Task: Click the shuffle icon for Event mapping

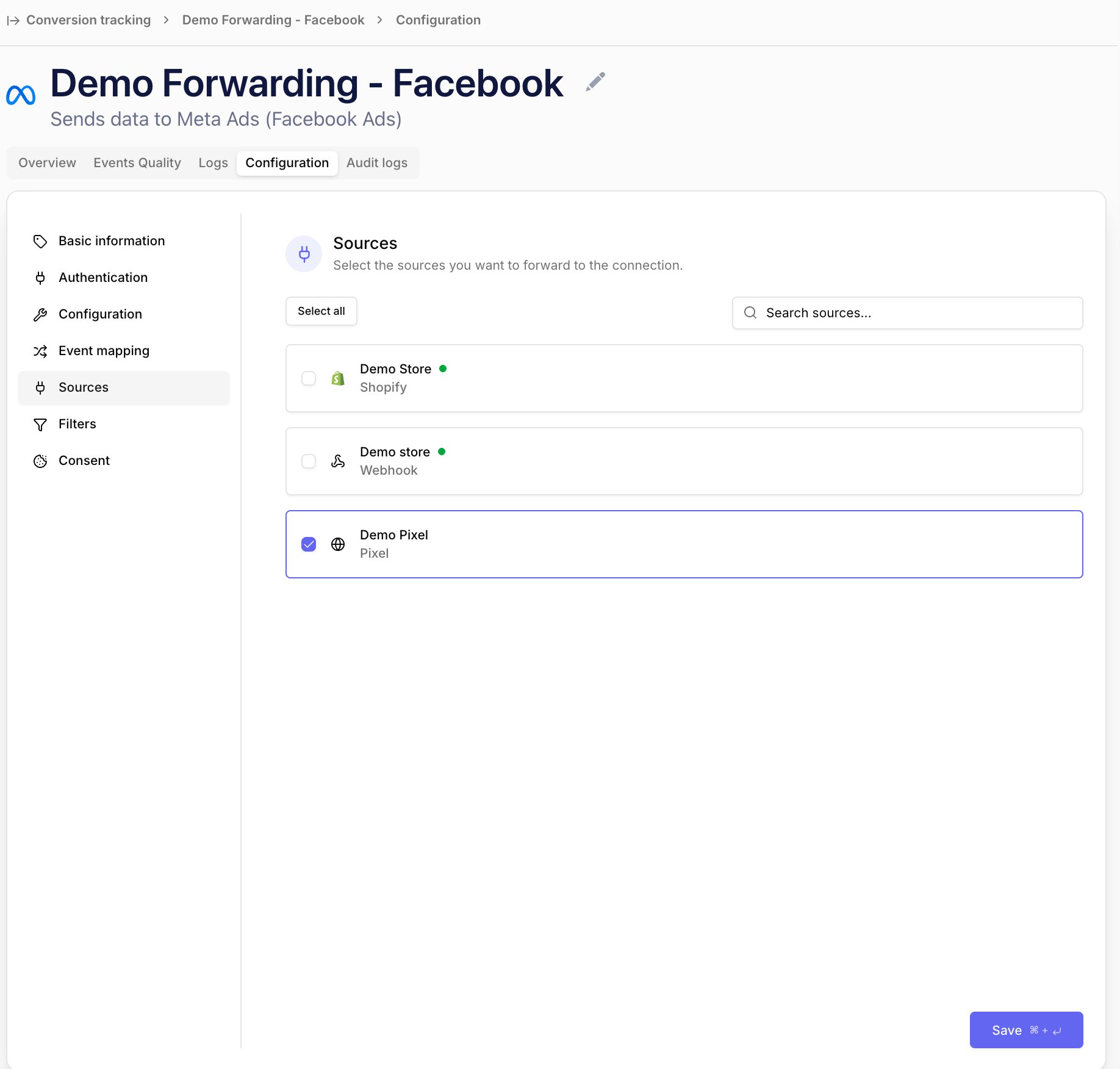Action: pos(40,351)
